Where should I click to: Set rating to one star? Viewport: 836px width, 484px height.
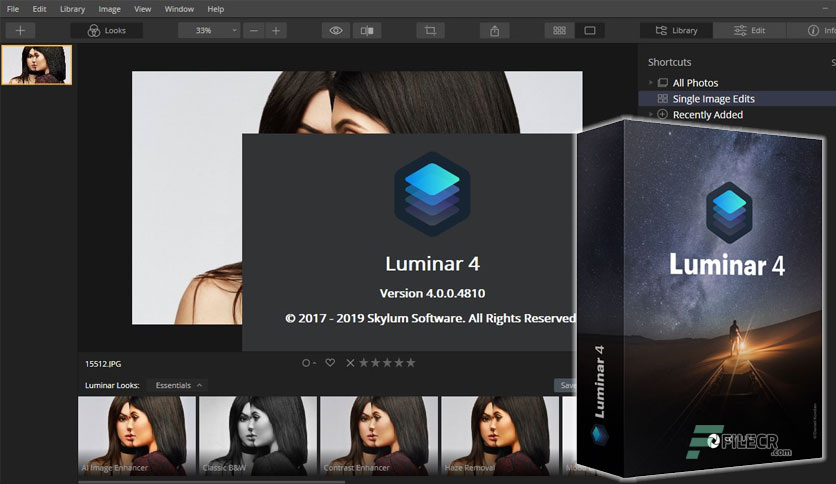click(x=364, y=363)
